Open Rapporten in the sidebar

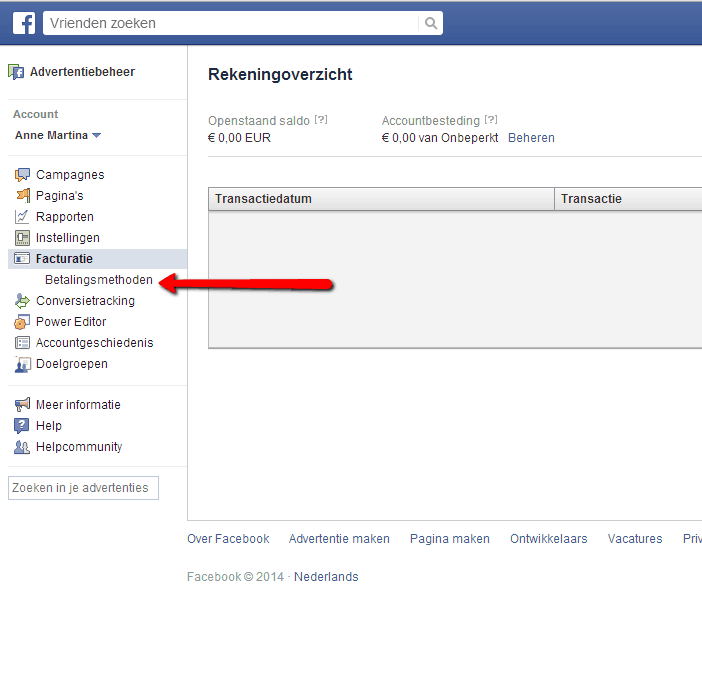65,217
